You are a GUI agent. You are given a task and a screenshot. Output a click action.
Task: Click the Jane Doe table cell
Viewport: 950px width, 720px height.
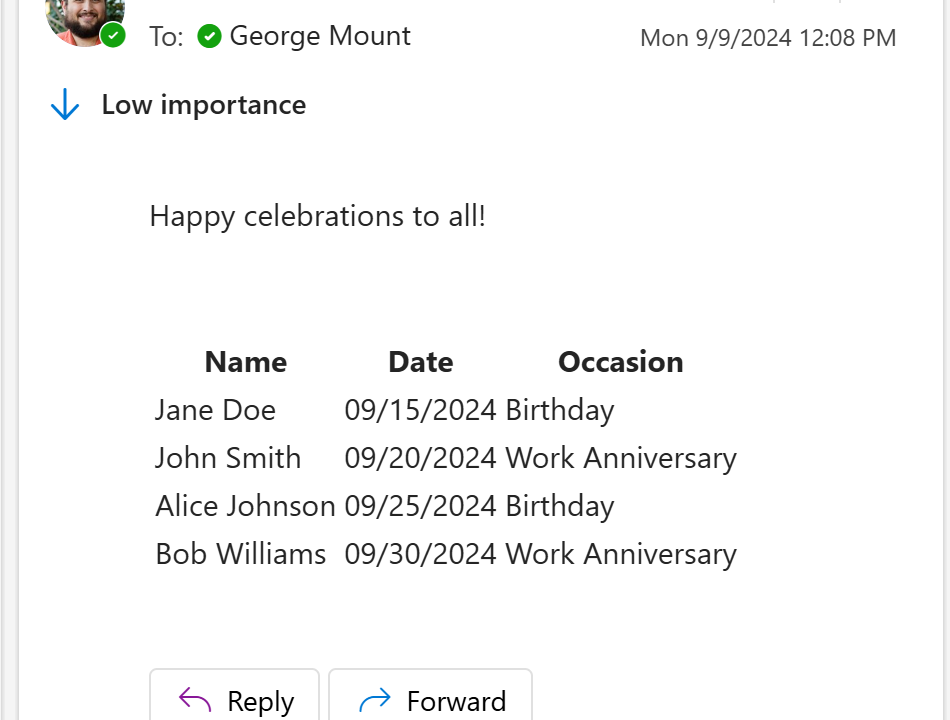215,410
